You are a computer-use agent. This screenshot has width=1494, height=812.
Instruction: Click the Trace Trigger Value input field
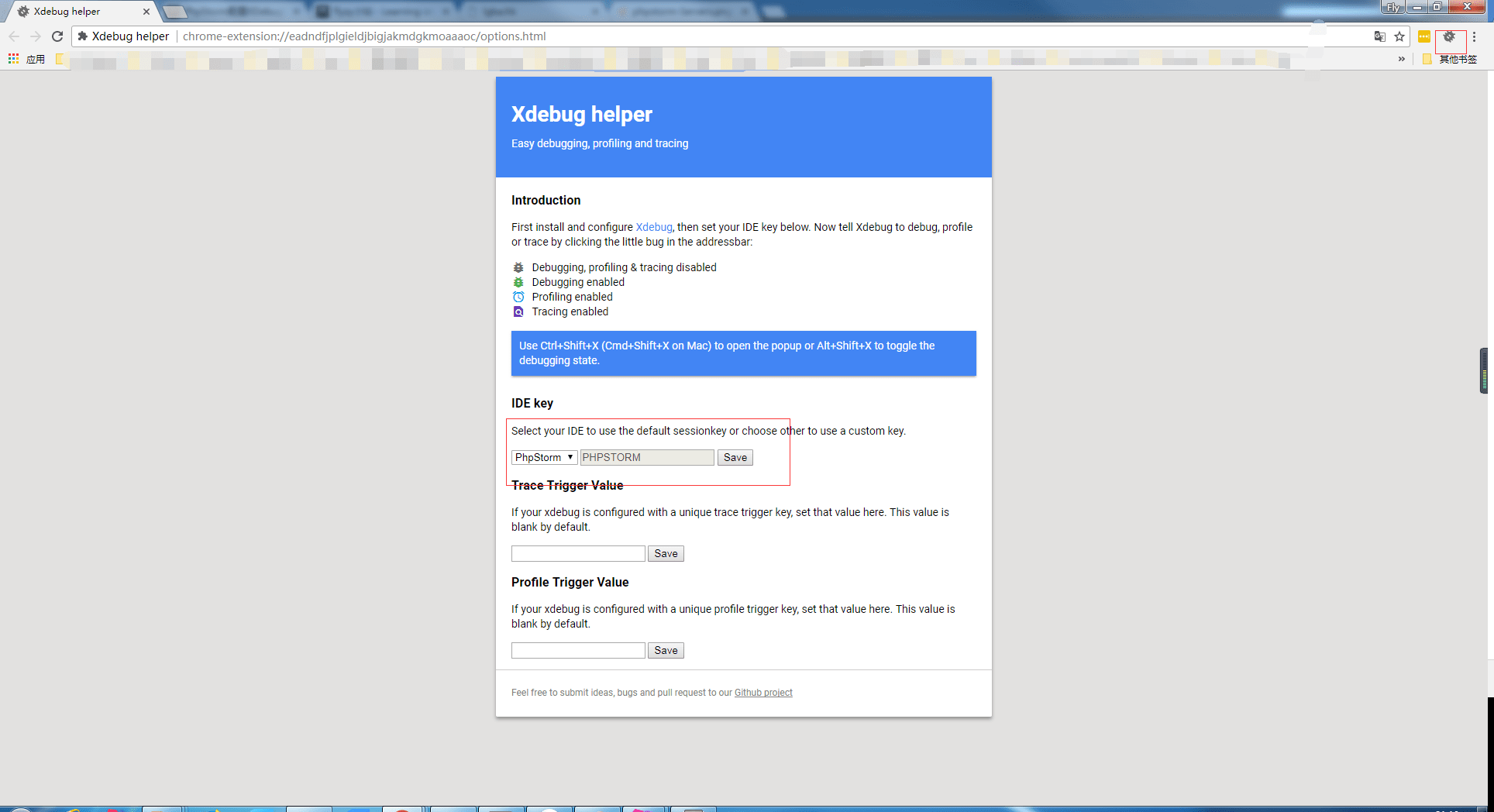pyautogui.click(x=578, y=553)
